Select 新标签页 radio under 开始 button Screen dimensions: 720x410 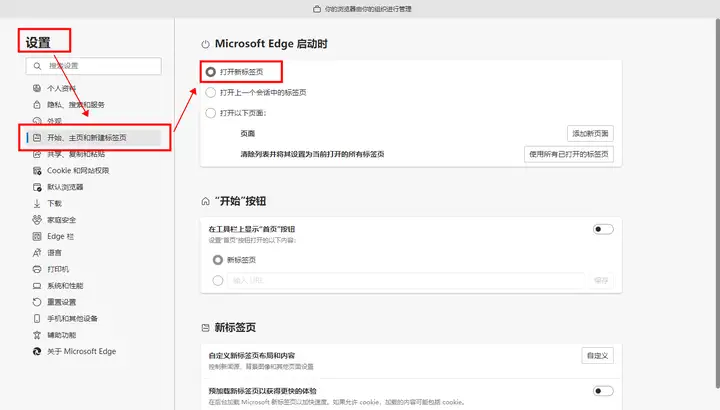click(218, 260)
